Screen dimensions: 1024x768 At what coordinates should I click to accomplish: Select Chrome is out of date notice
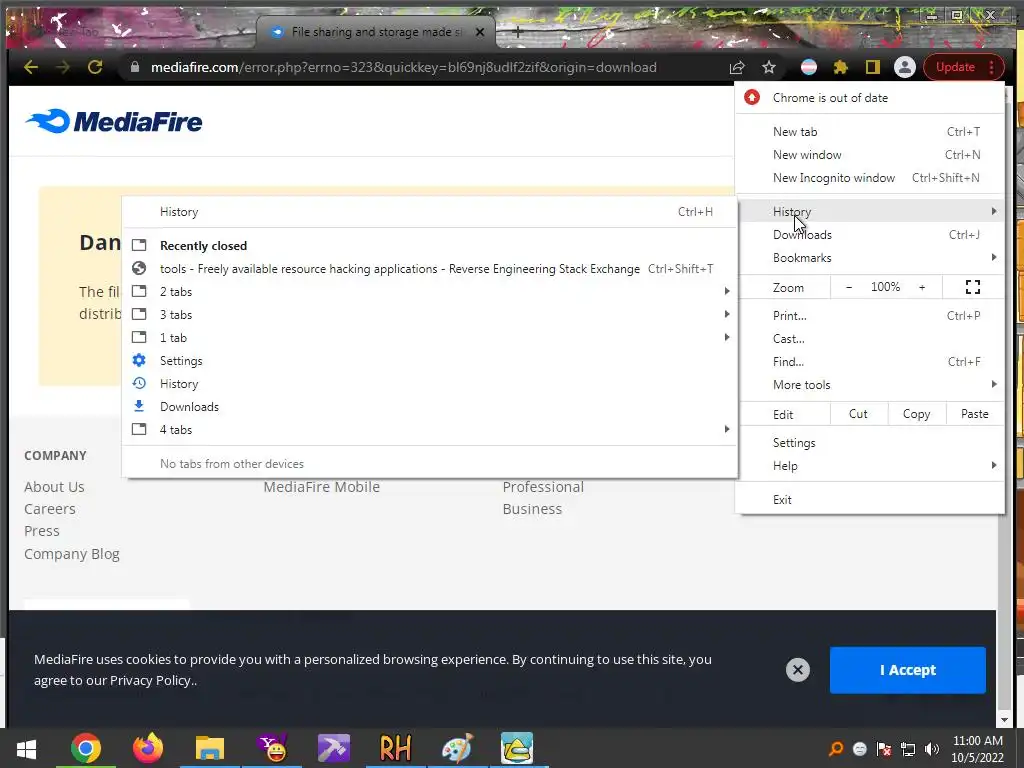tap(870, 98)
